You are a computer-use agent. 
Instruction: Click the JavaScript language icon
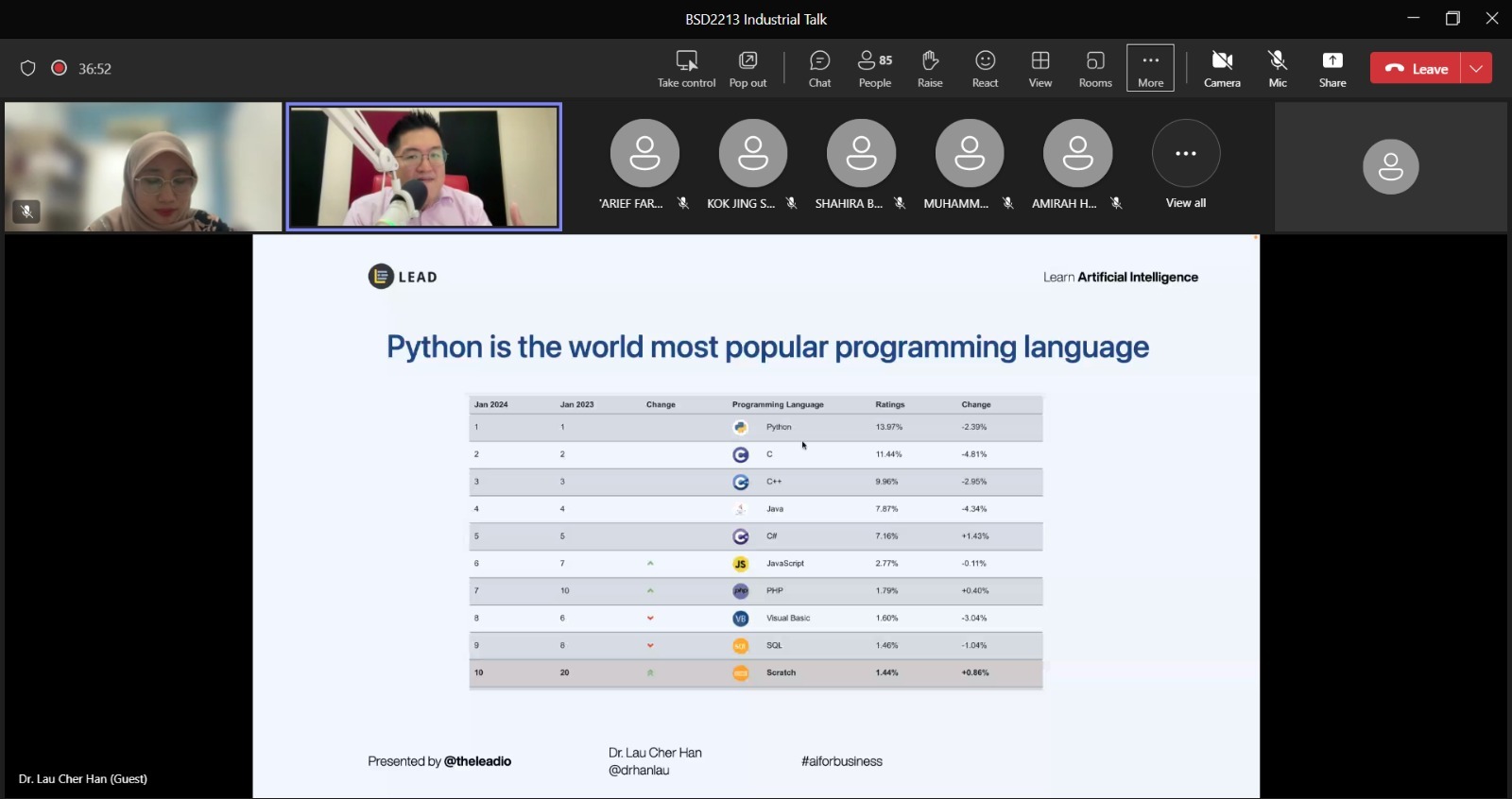point(741,564)
